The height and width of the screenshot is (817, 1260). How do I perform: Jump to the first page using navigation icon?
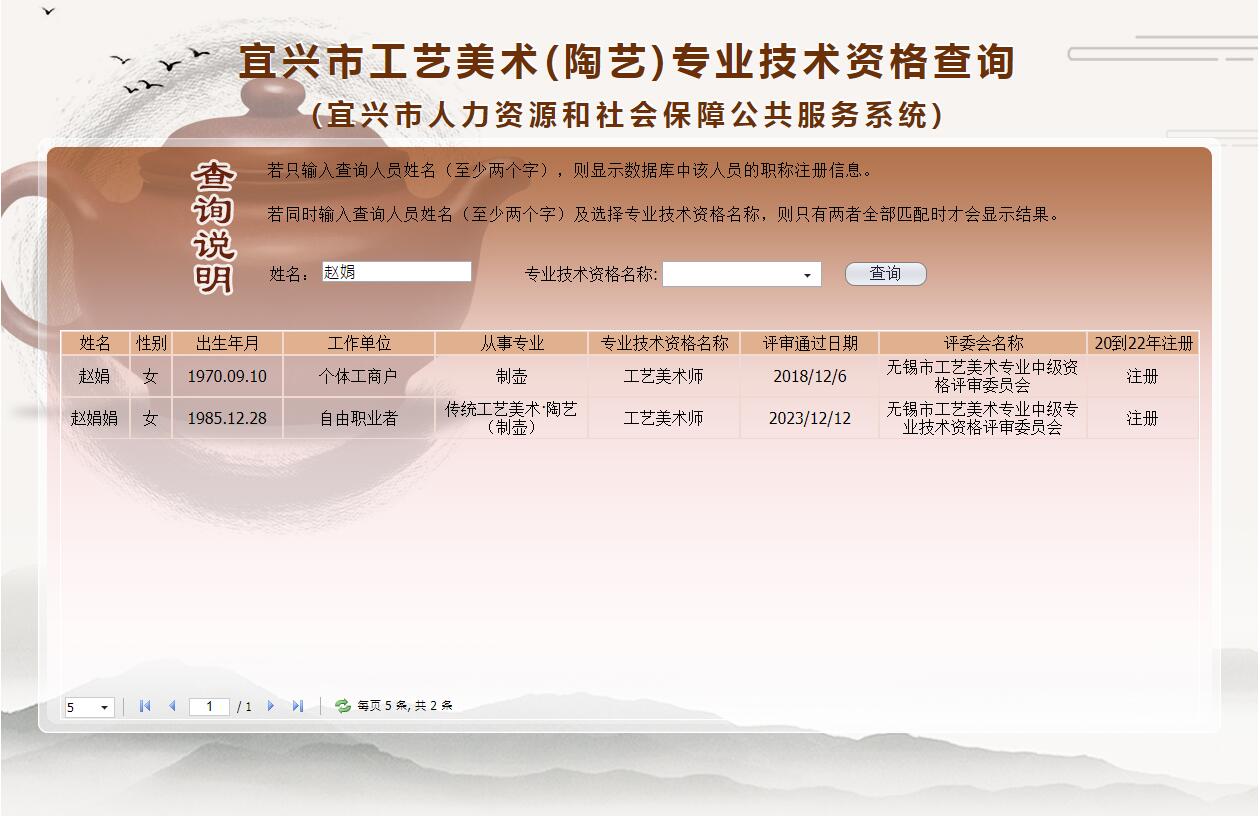[146, 706]
